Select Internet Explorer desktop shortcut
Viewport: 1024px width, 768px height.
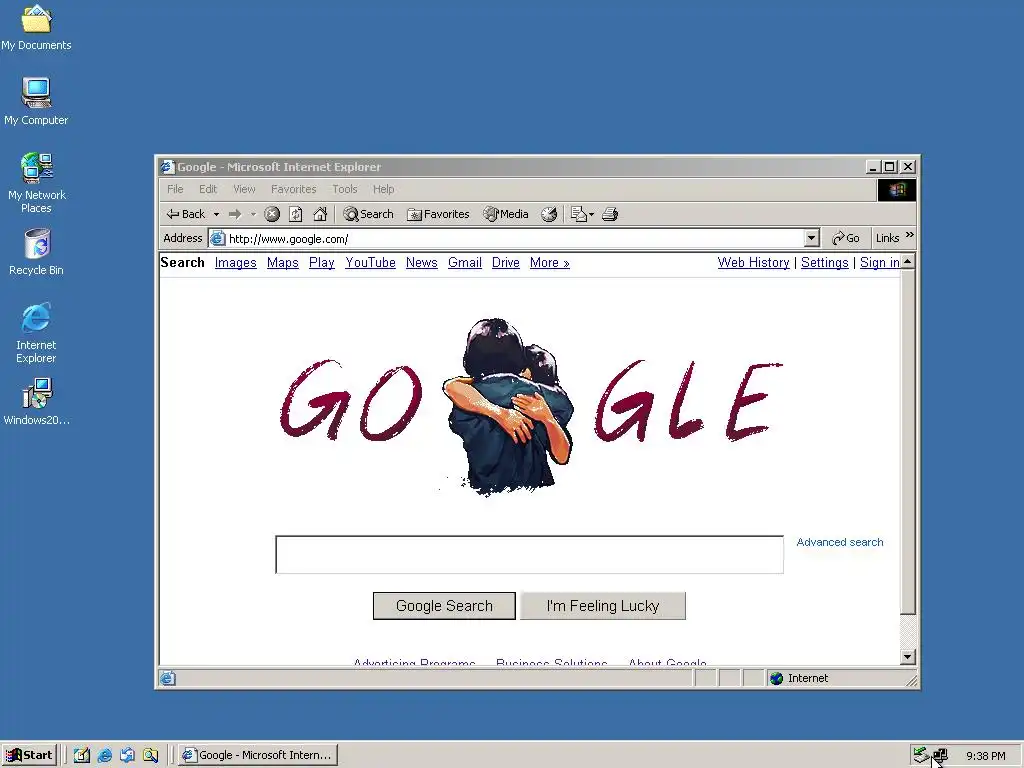tap(36, 332)
